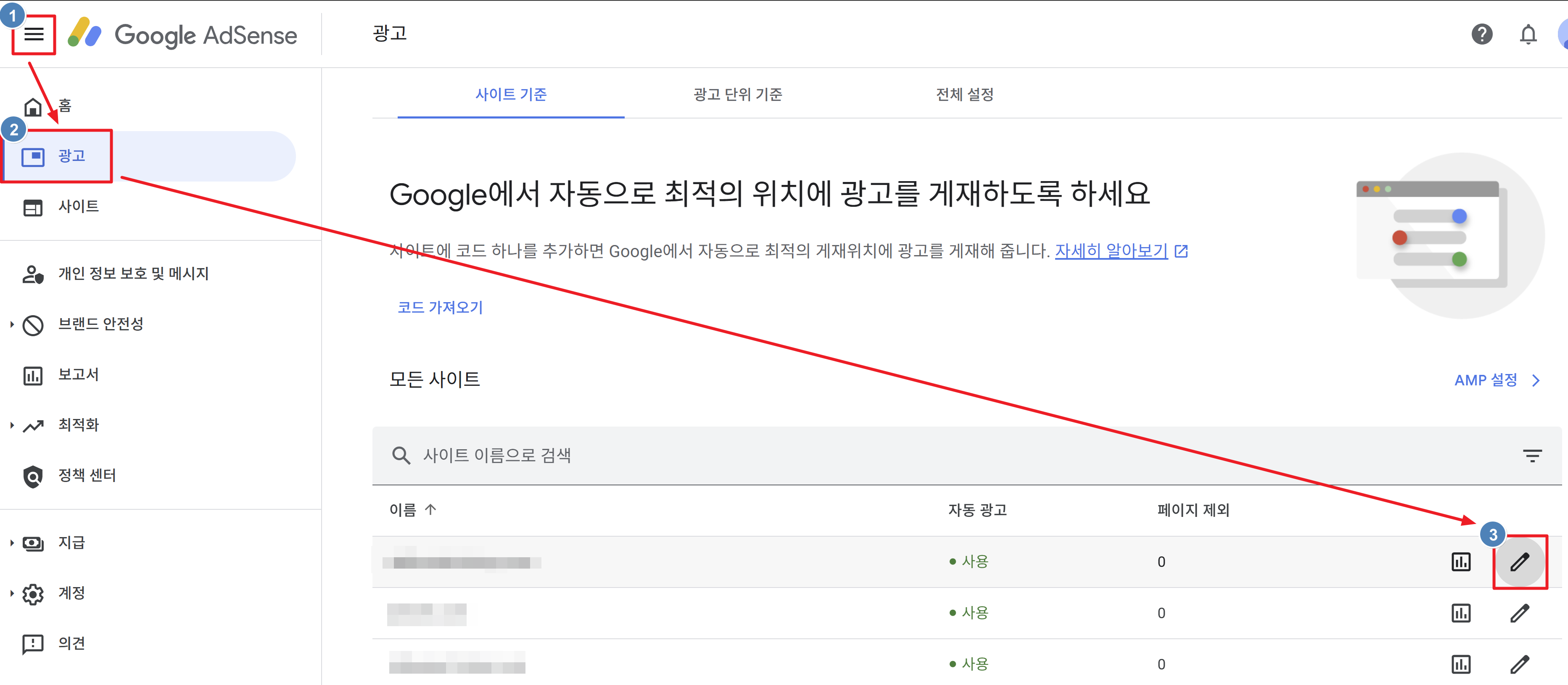Viewport: 1568px width, 685px height.
Task: Edit the first site with the pencil icon
Action: pos(1519,561)
